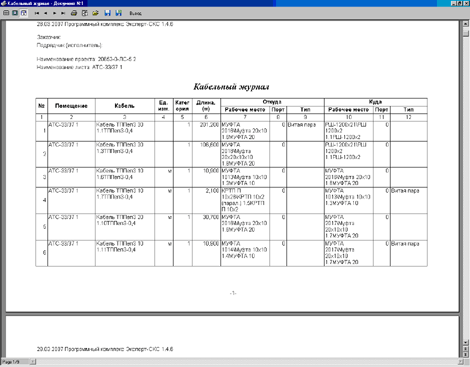Viewport: 470px width, 367px height.
Task: Toggle the zoom-to-page-width icon
Action: pos(24,13)
